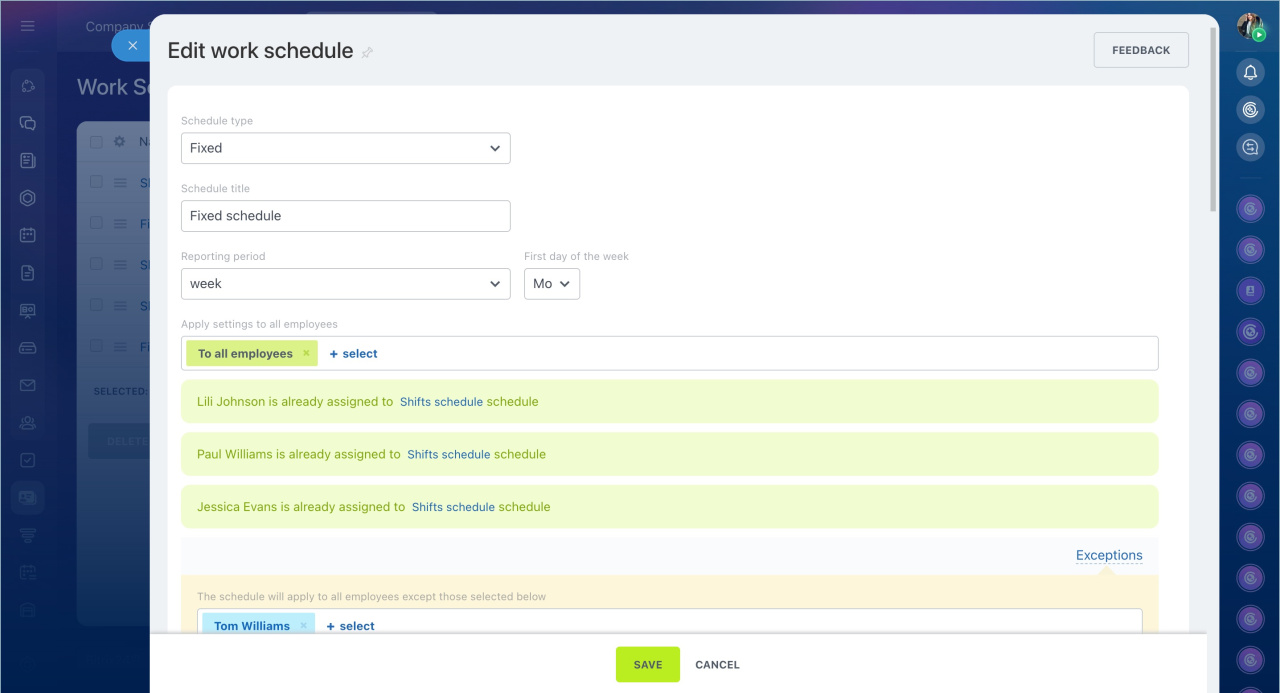The image size is (1280, 693).
Task: Open Shifts schedule link for Lili Johnson
Action: point(441,402)
